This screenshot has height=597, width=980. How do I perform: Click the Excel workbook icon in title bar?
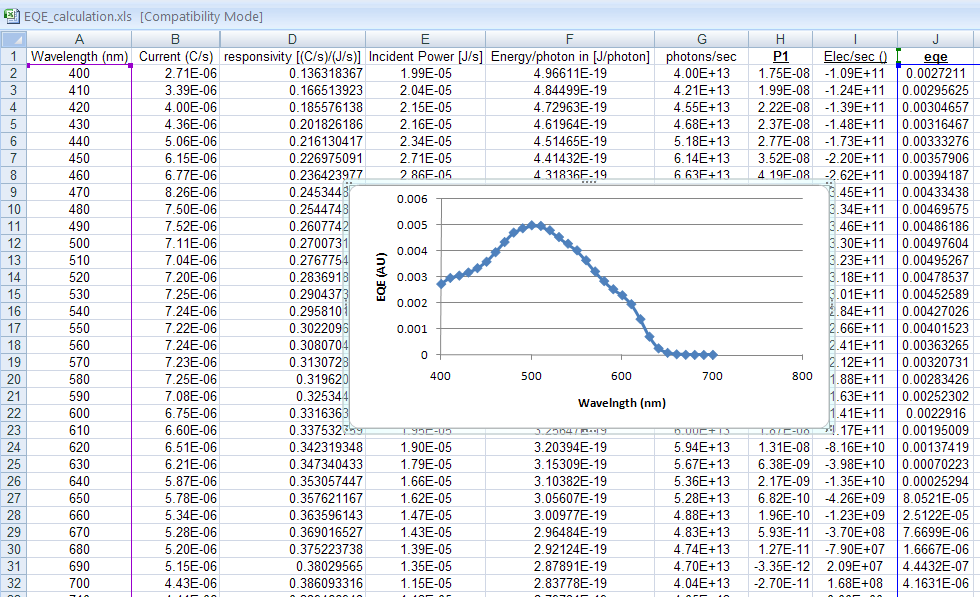(x=11, y=16)
